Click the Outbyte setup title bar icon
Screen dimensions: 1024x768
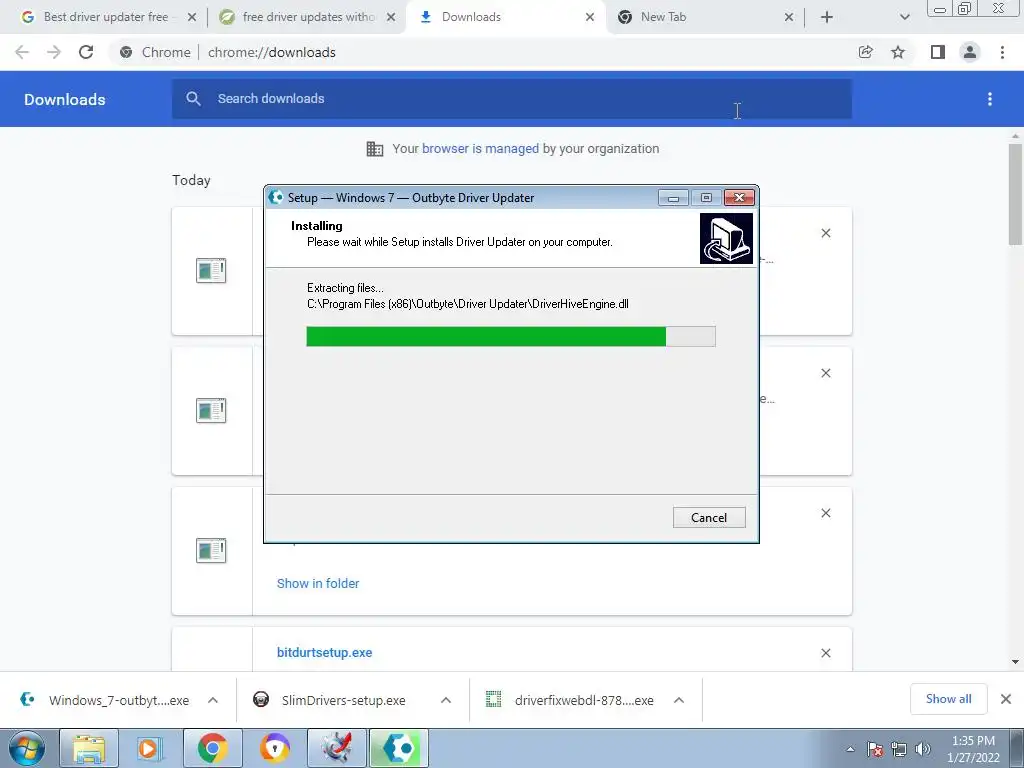click(276, 197)
